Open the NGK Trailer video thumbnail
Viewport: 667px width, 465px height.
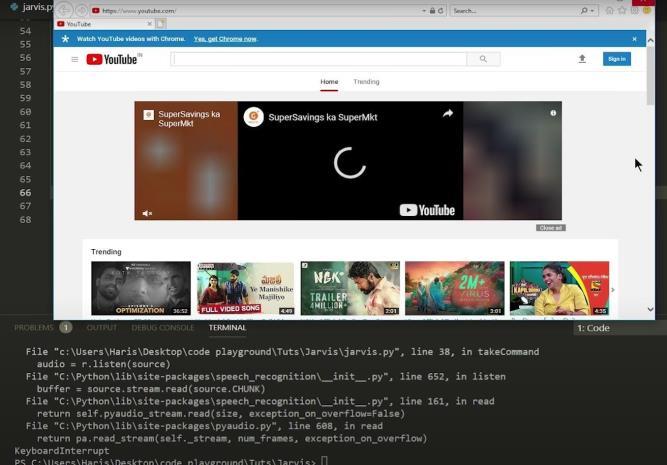[350, 288]
